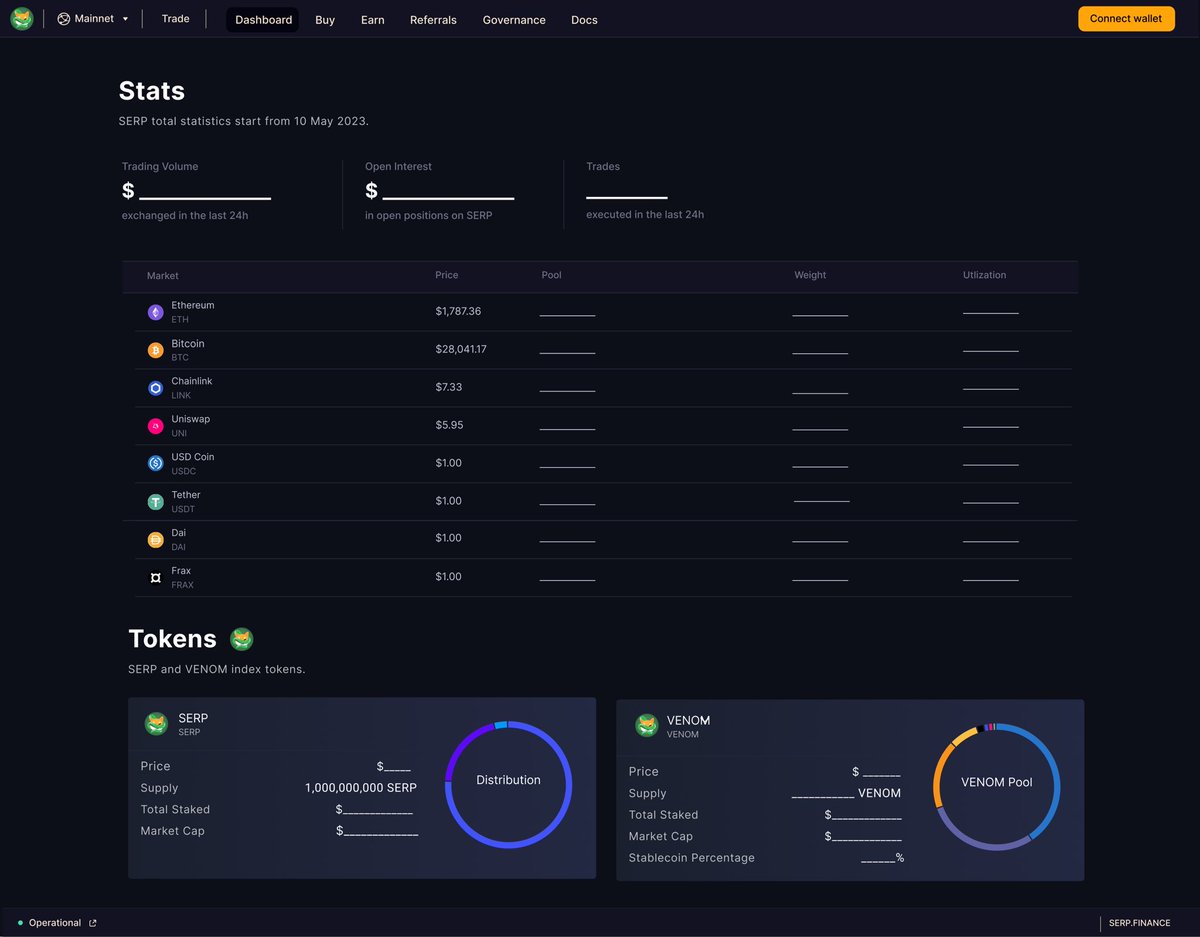
Task: Select the Uniswap market name
Action: point(190,419)
